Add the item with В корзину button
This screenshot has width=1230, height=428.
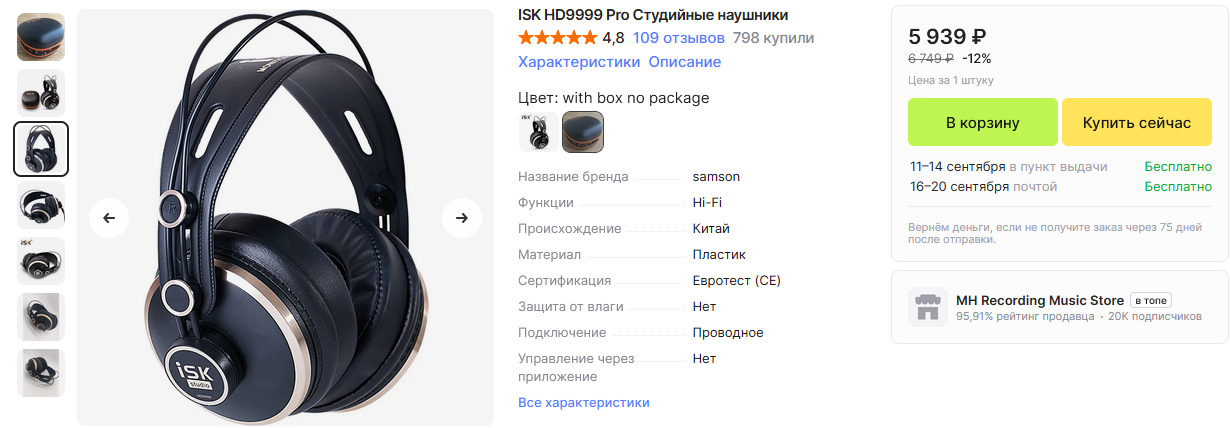click(x=983, y=122)
